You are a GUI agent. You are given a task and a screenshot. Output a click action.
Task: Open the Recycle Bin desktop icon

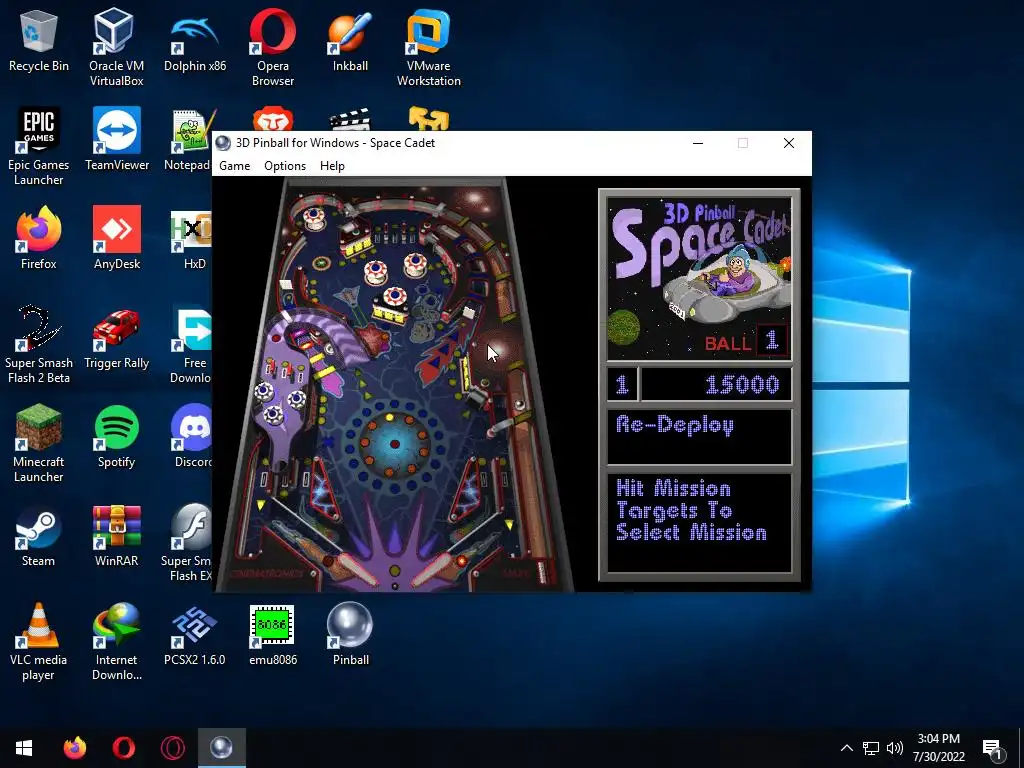pos(39,40)
